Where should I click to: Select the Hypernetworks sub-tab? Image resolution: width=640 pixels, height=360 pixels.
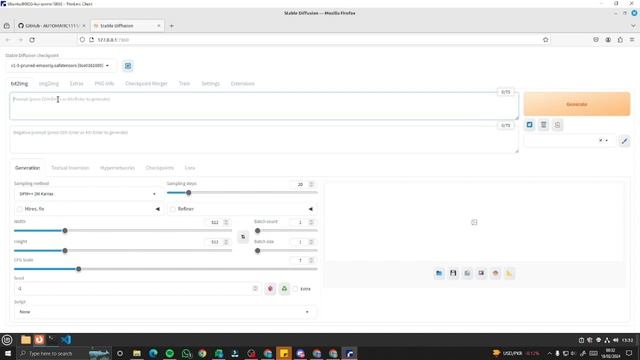click(x=117, y=168)
